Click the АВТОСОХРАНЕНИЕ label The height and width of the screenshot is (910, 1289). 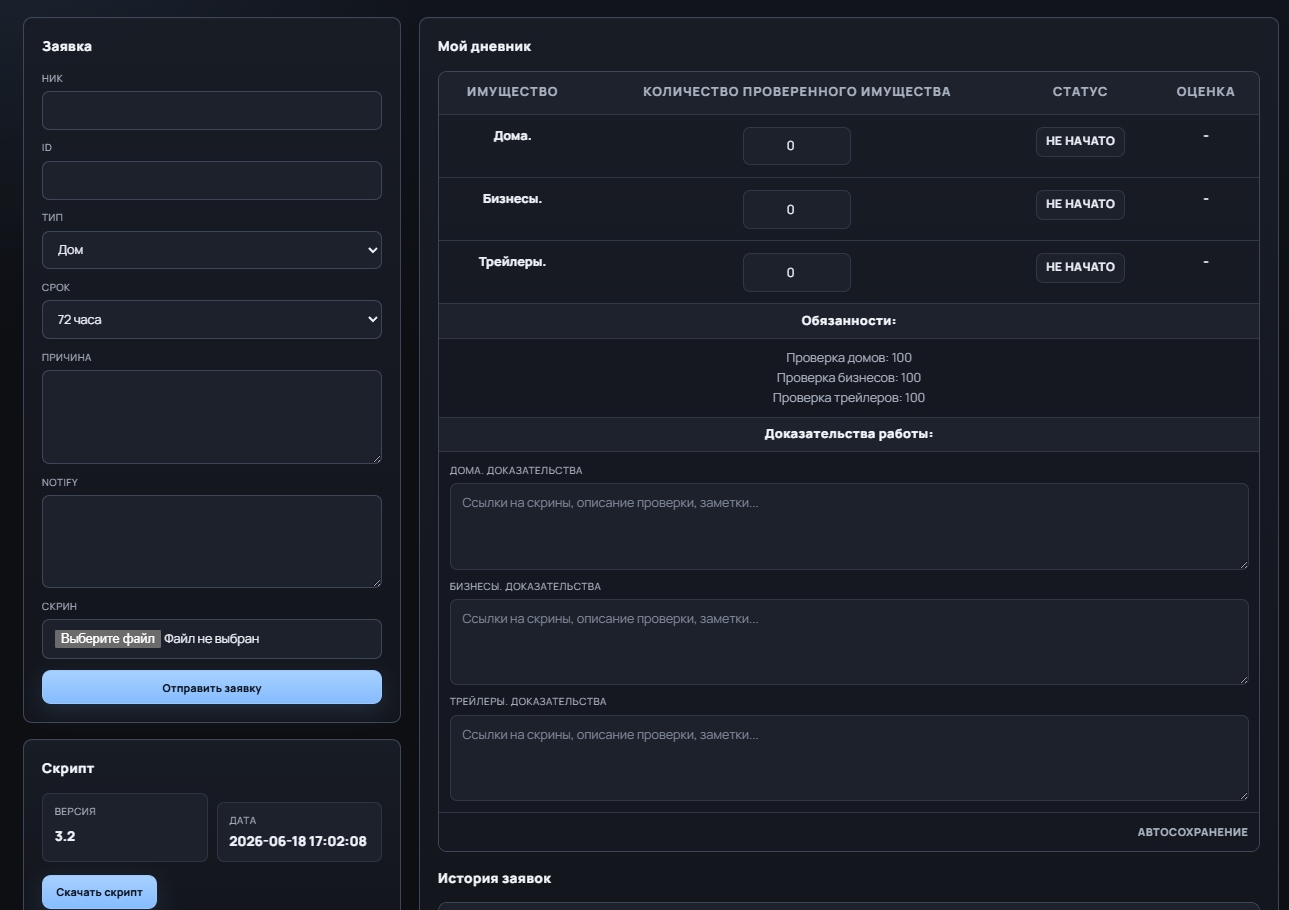click(x=1192, y=832)
